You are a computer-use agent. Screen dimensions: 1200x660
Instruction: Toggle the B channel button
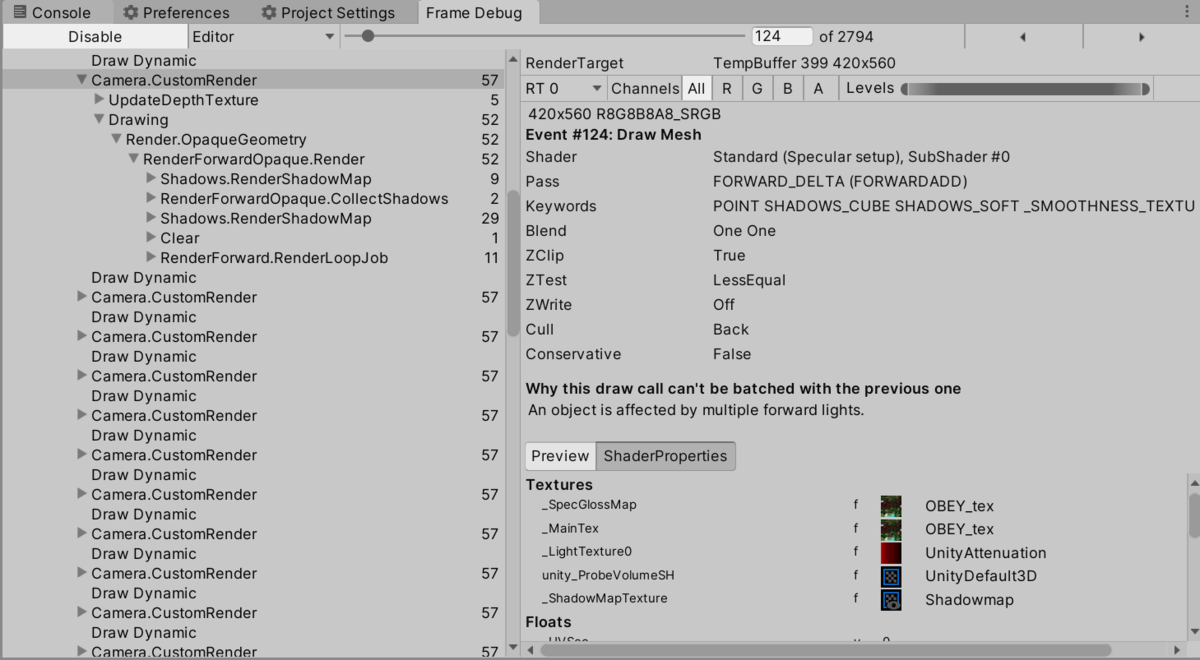coord(788,88)
